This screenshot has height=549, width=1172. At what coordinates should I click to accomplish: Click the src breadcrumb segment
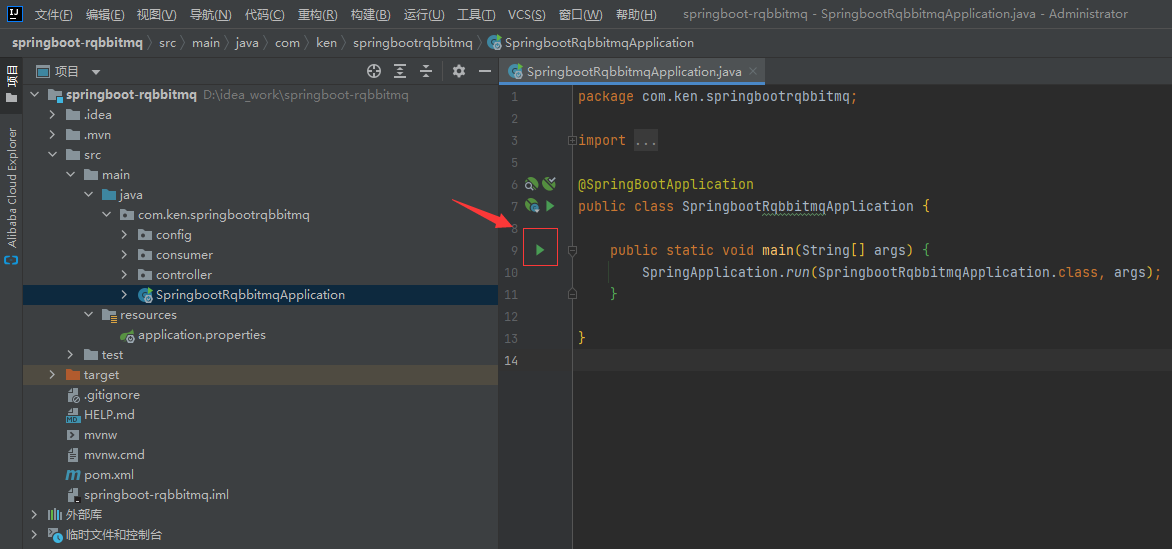167,43
